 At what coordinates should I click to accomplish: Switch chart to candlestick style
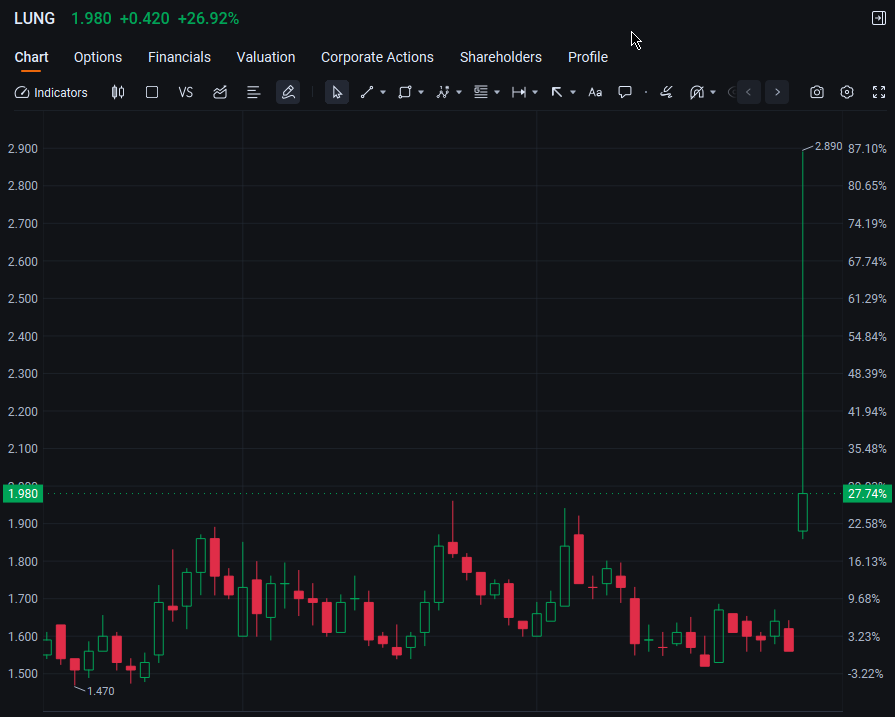pyautogui.click(x=118, y=92)
